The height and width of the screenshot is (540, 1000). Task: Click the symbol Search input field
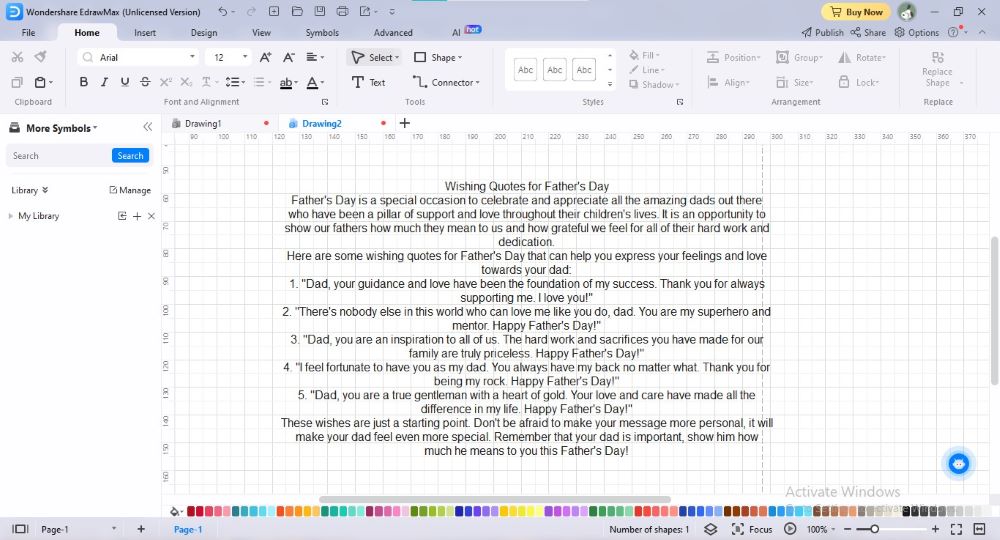tap(60, 156)
